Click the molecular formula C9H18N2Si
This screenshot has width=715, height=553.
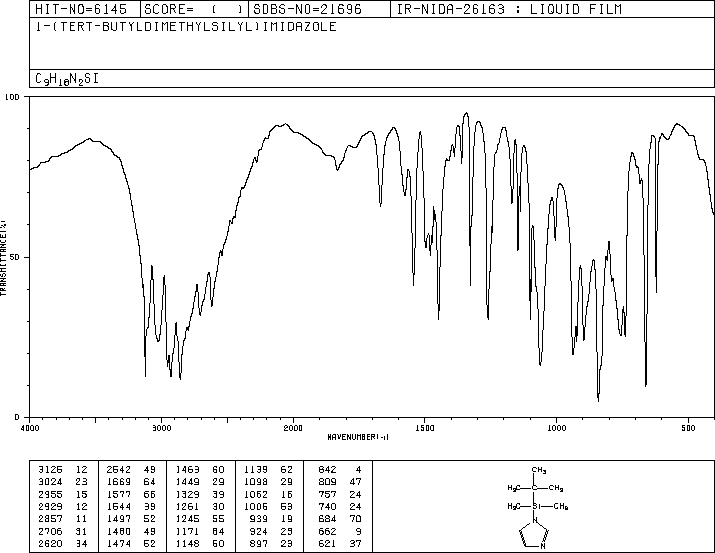67,79
